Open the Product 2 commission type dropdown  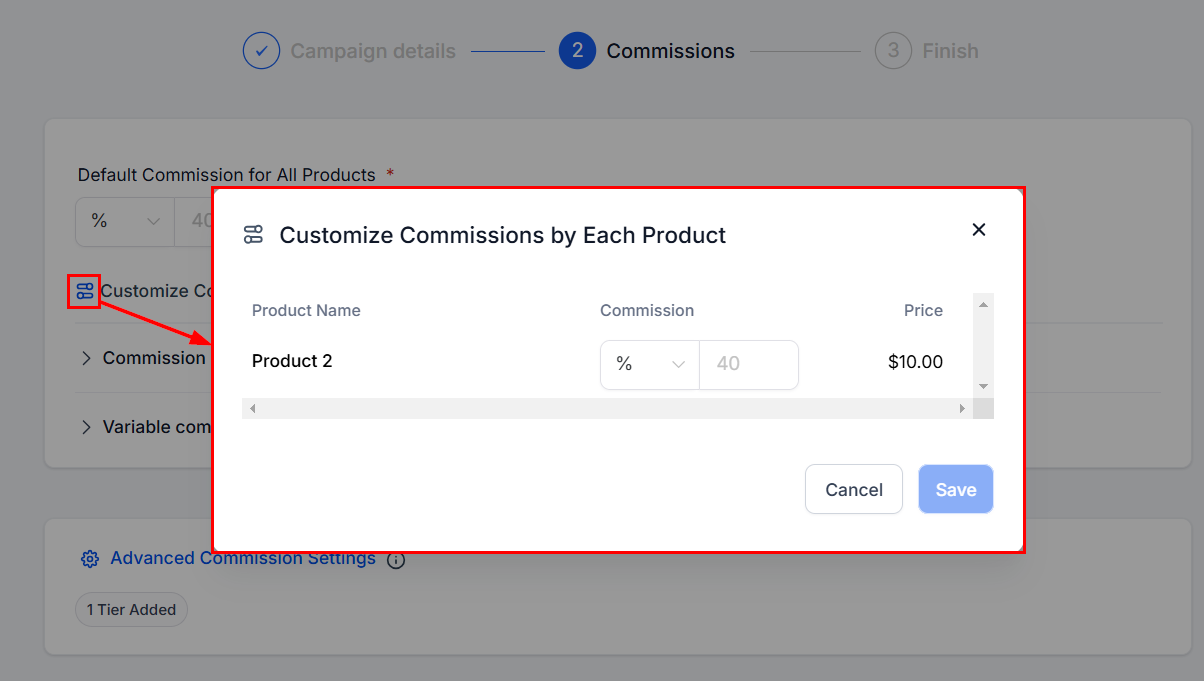(x=650, y=365)
